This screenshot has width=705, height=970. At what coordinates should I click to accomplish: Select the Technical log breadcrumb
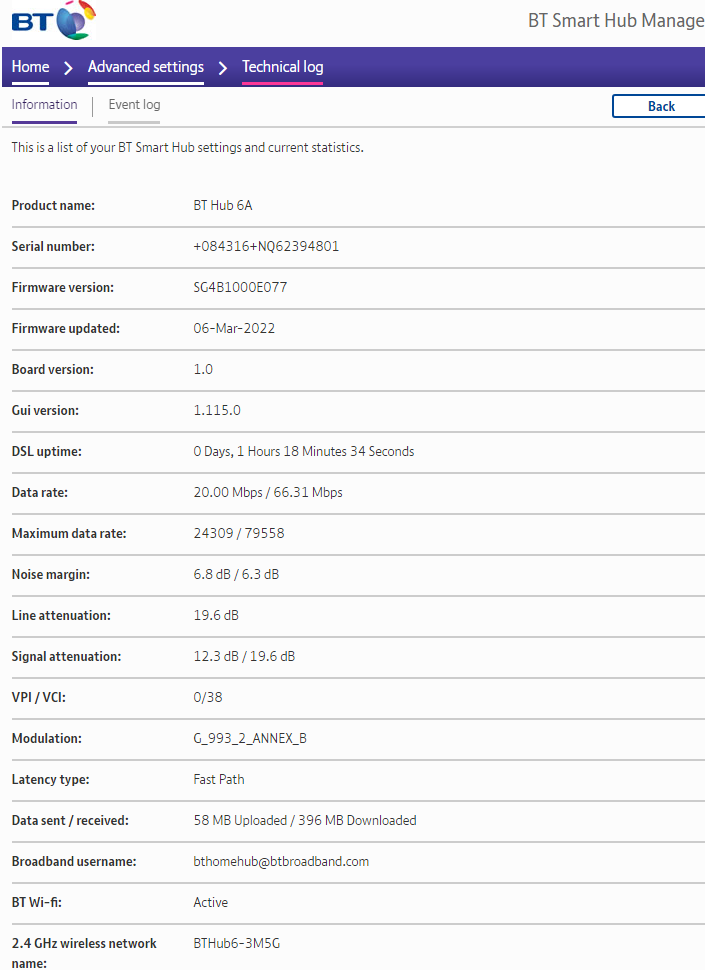point(283,67)
